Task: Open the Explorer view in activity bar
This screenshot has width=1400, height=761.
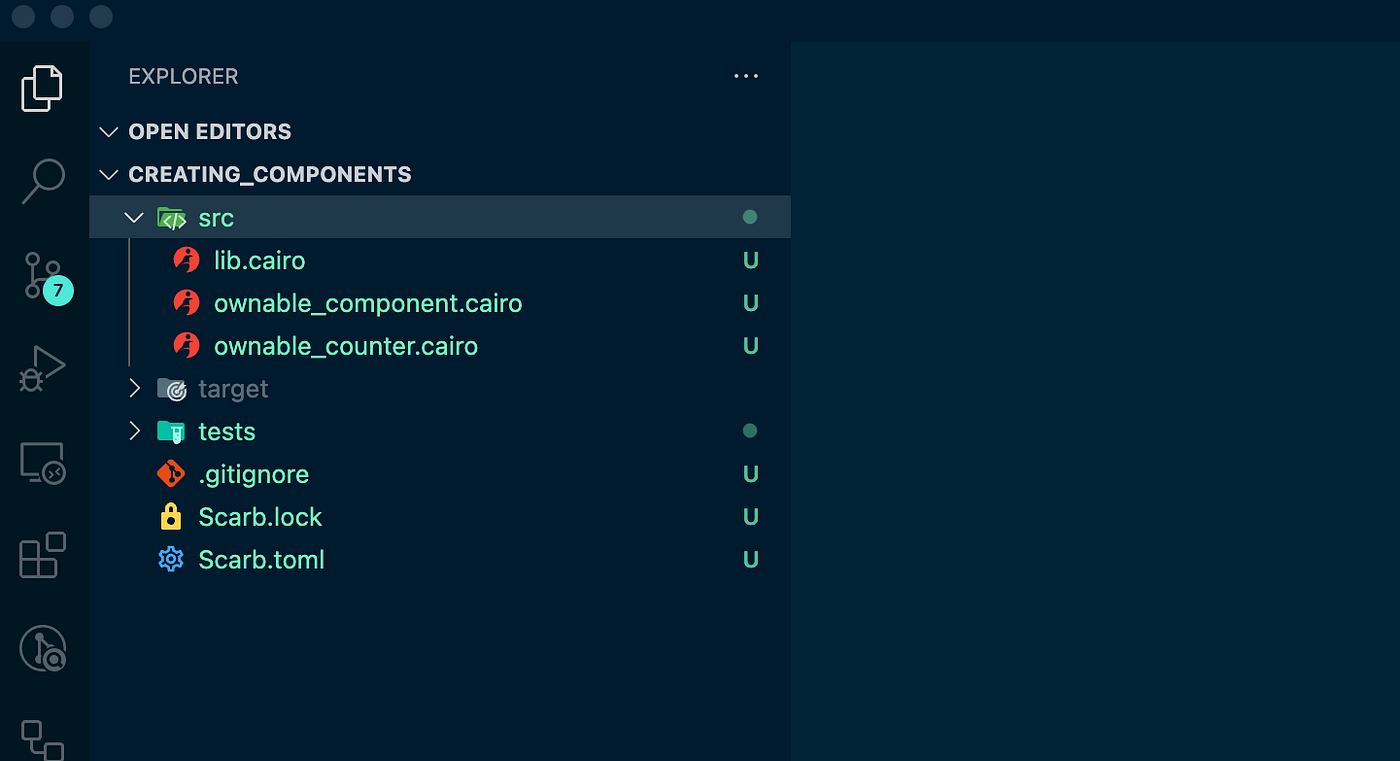Action: [42, 89]
